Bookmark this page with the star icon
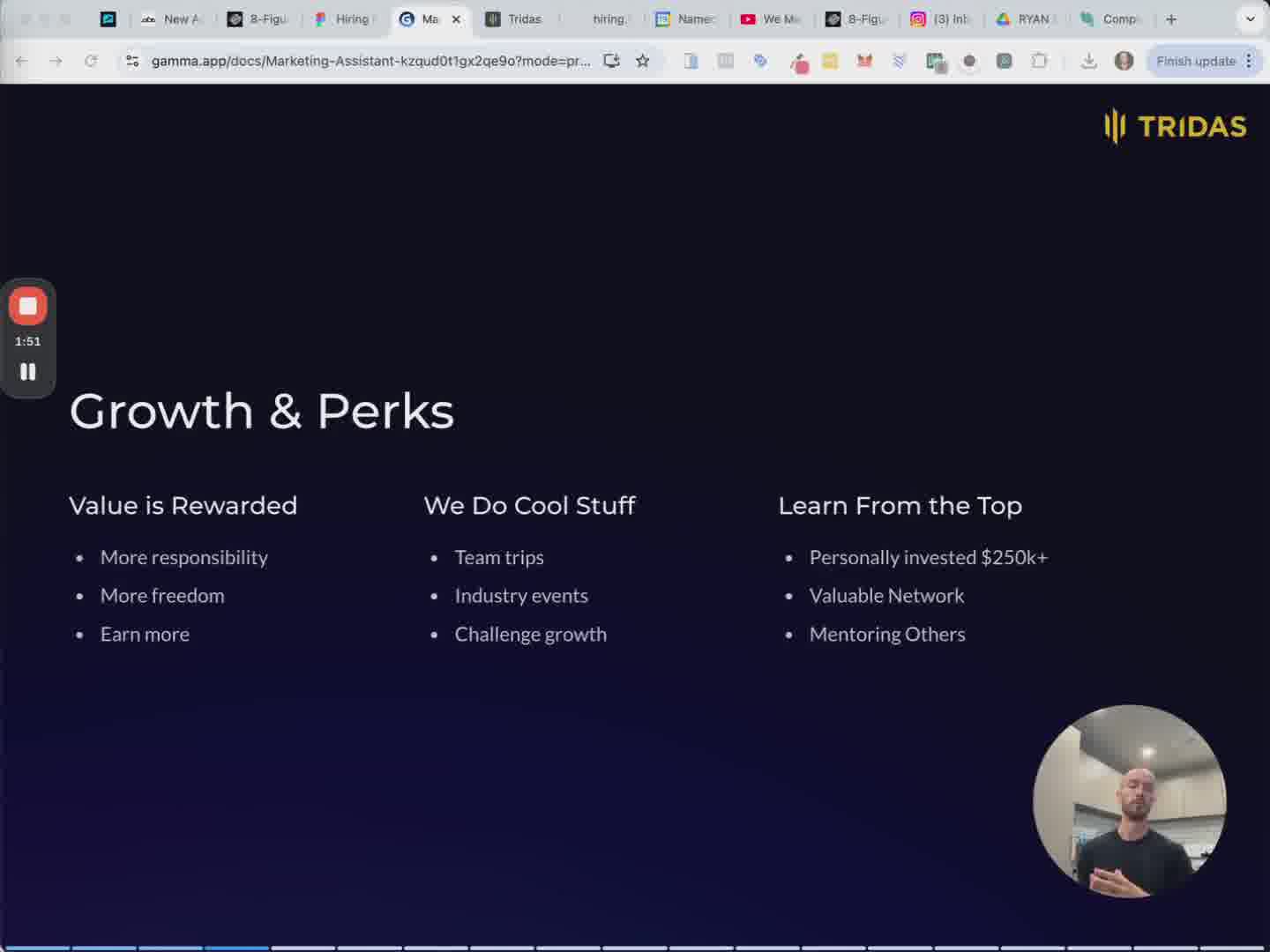Viewport: 1270px width, 952px height. click(643, 61)
